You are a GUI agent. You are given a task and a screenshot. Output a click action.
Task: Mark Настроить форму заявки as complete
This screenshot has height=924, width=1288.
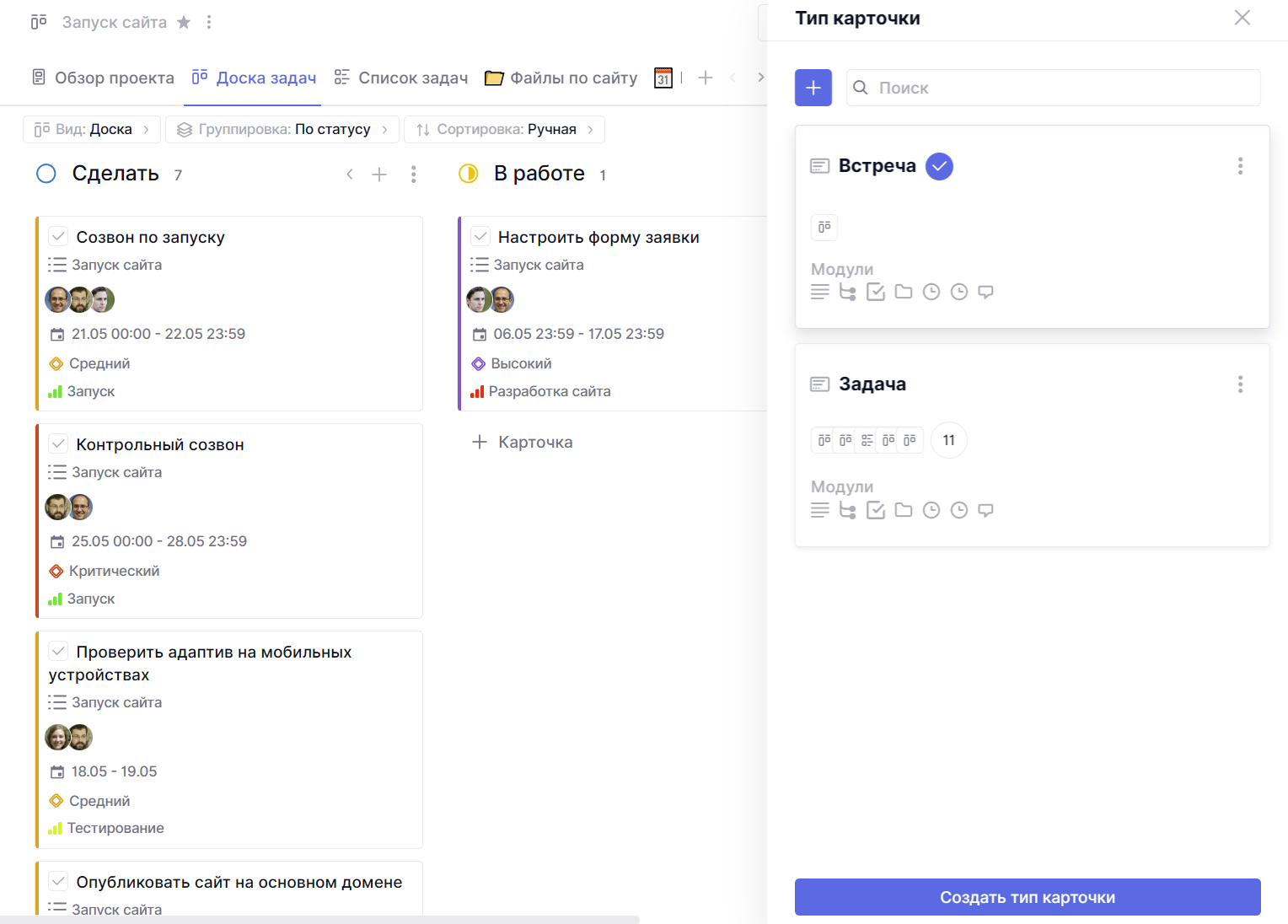click(x=480, y=236)
